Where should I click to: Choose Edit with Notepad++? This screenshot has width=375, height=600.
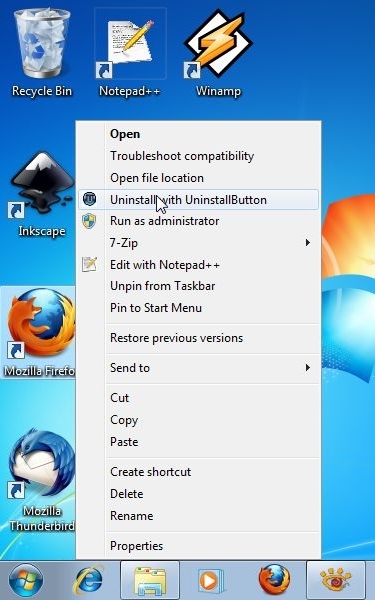(199, 264)
